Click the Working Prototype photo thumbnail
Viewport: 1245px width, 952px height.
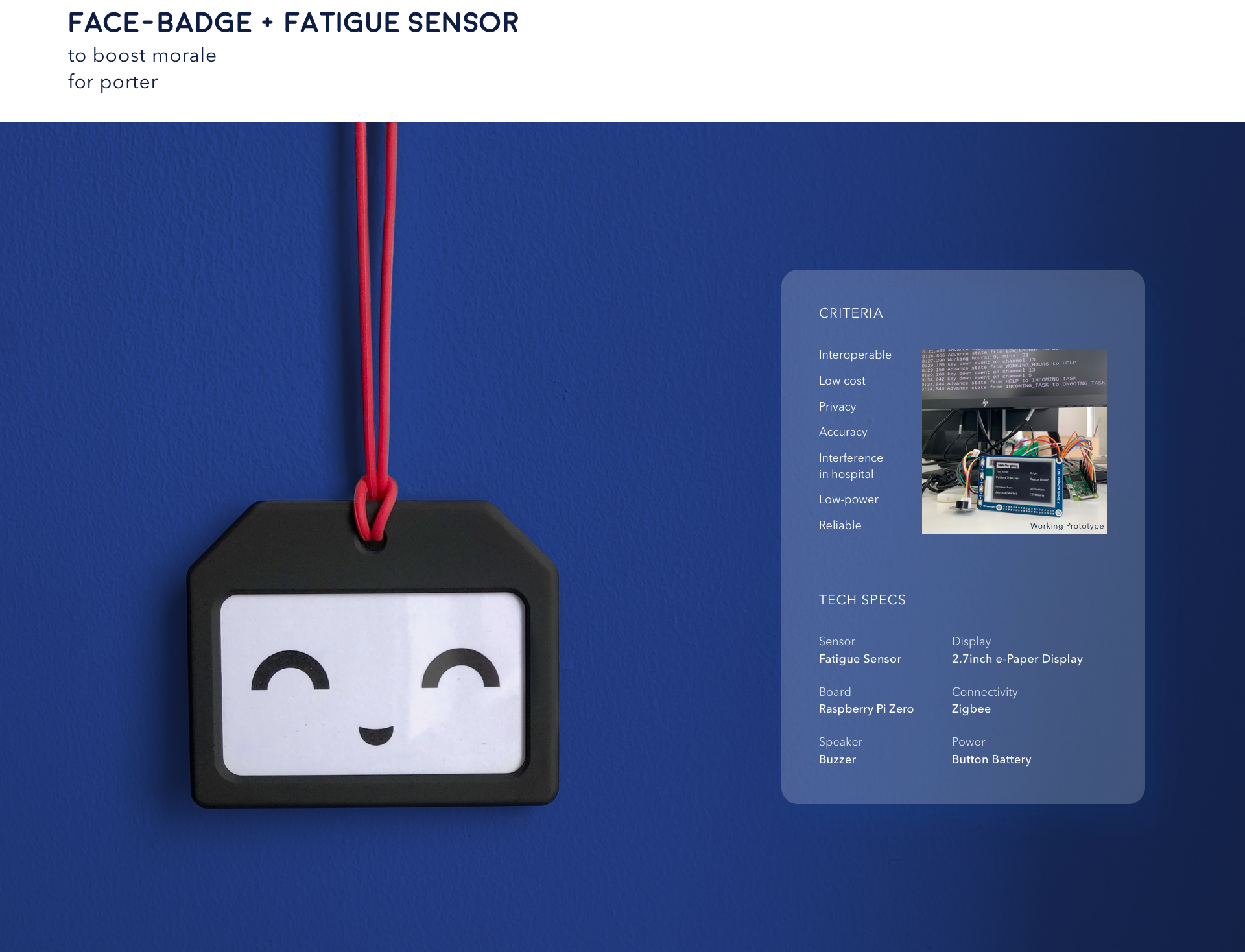1014,441
